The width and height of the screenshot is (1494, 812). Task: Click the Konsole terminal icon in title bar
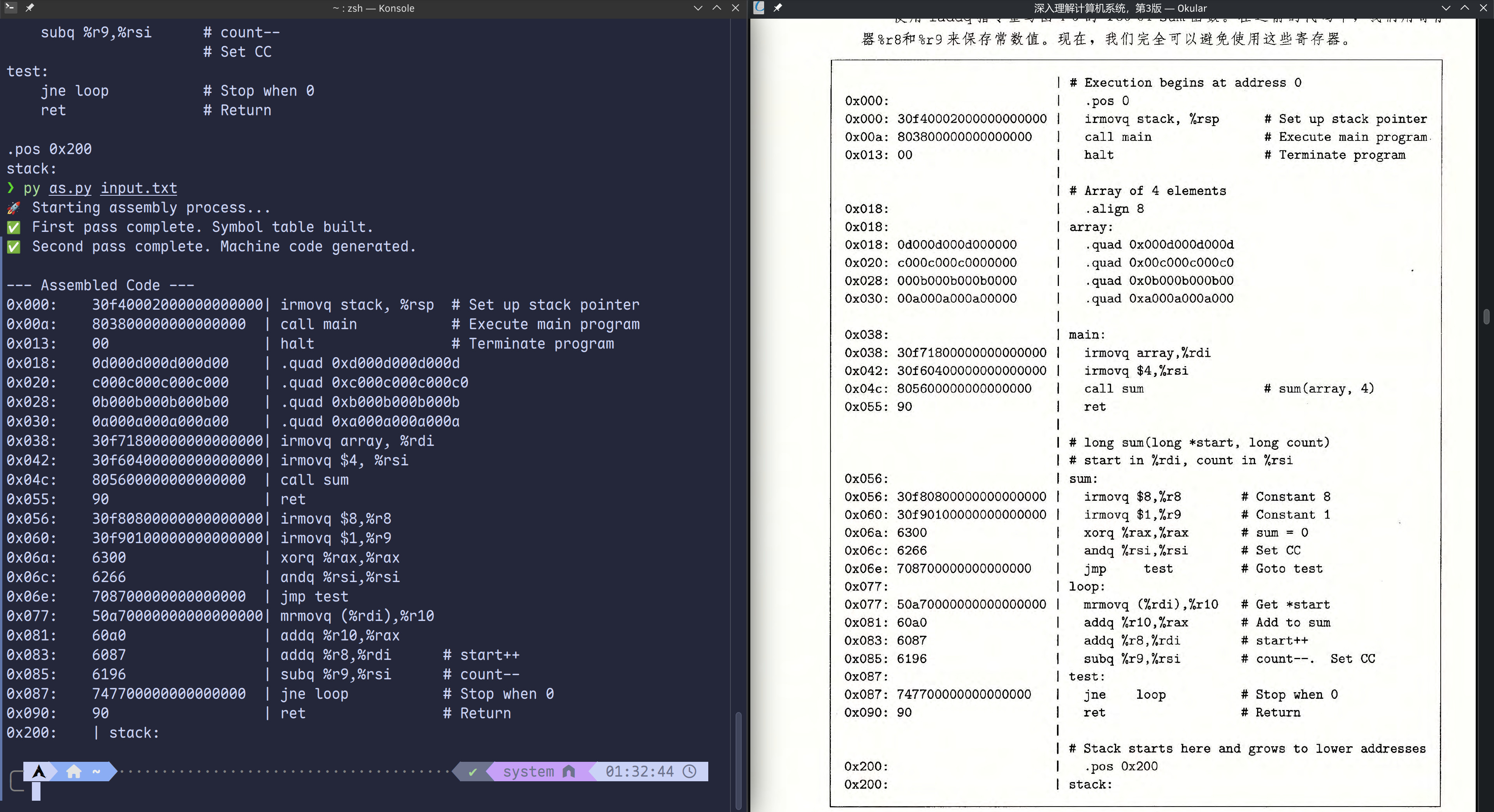tap(10, 7)
